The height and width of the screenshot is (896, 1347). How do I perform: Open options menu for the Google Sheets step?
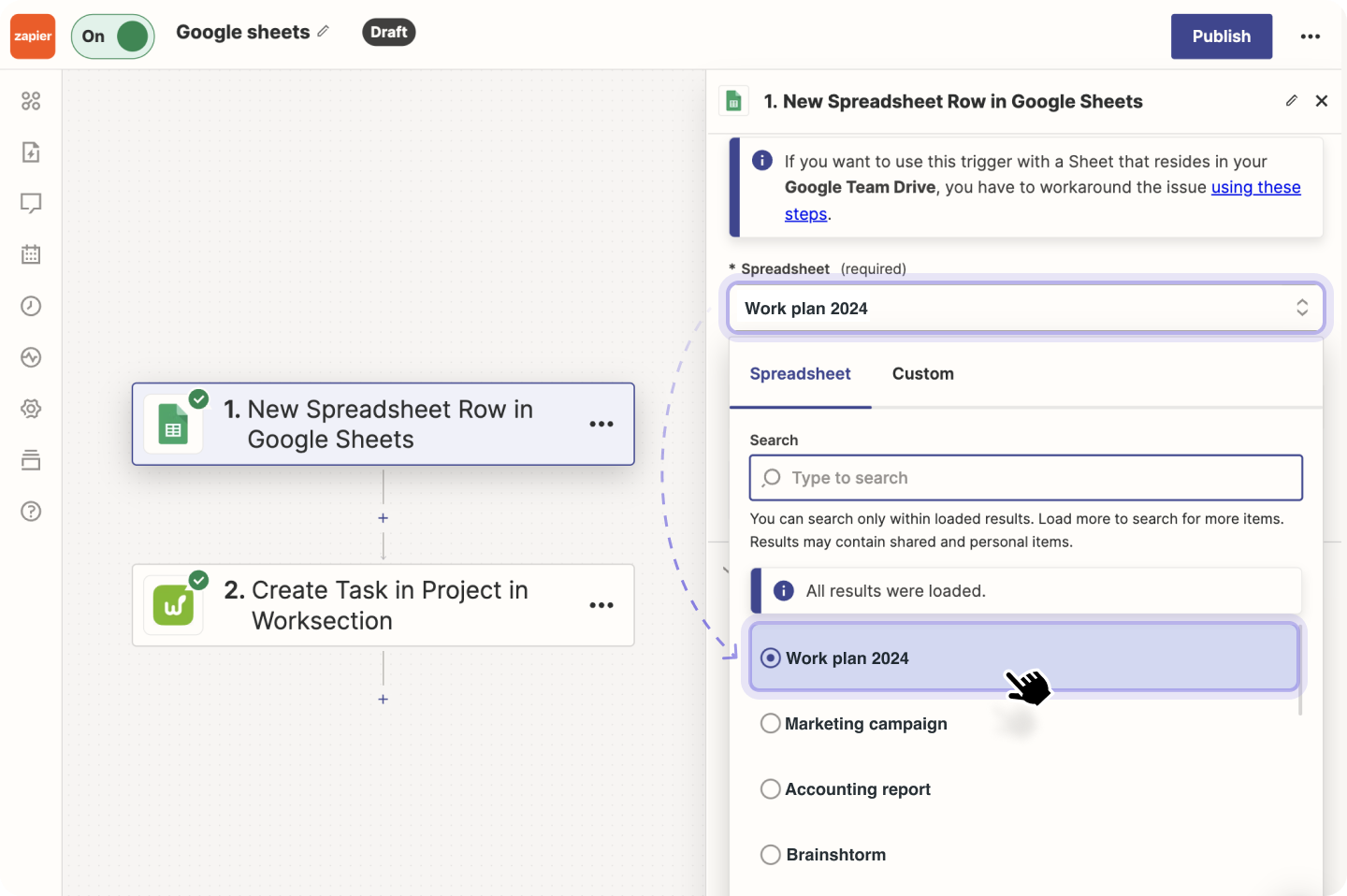(x=601, y=424)
